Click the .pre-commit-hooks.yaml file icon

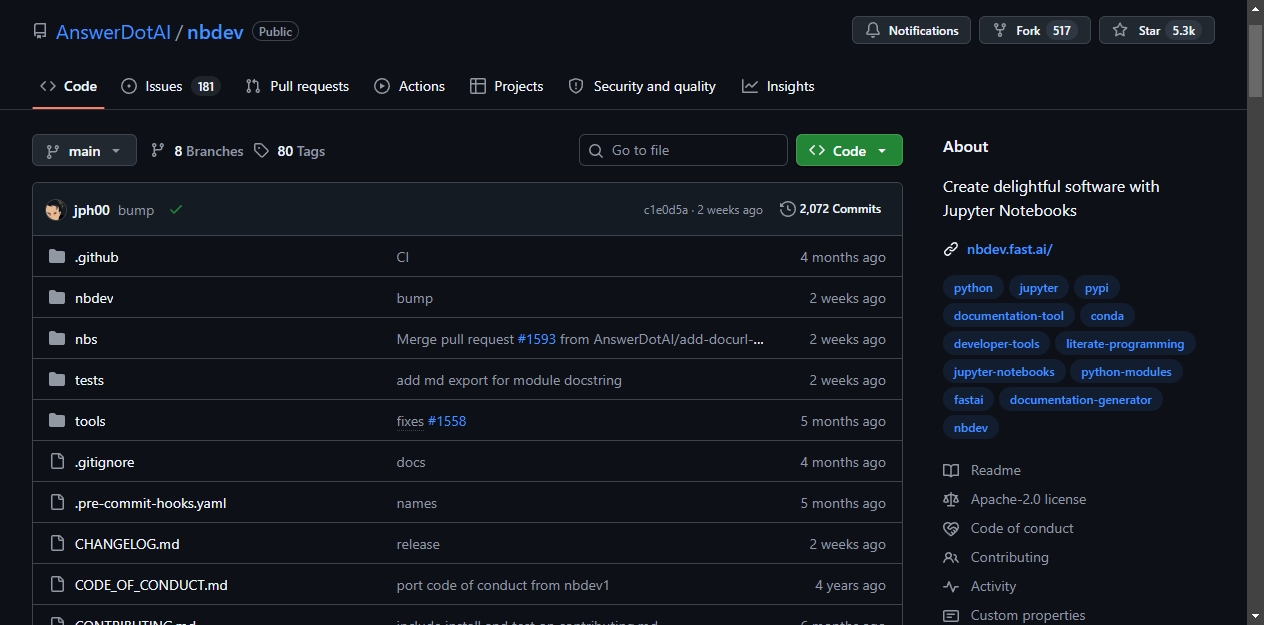pos(57,503)
